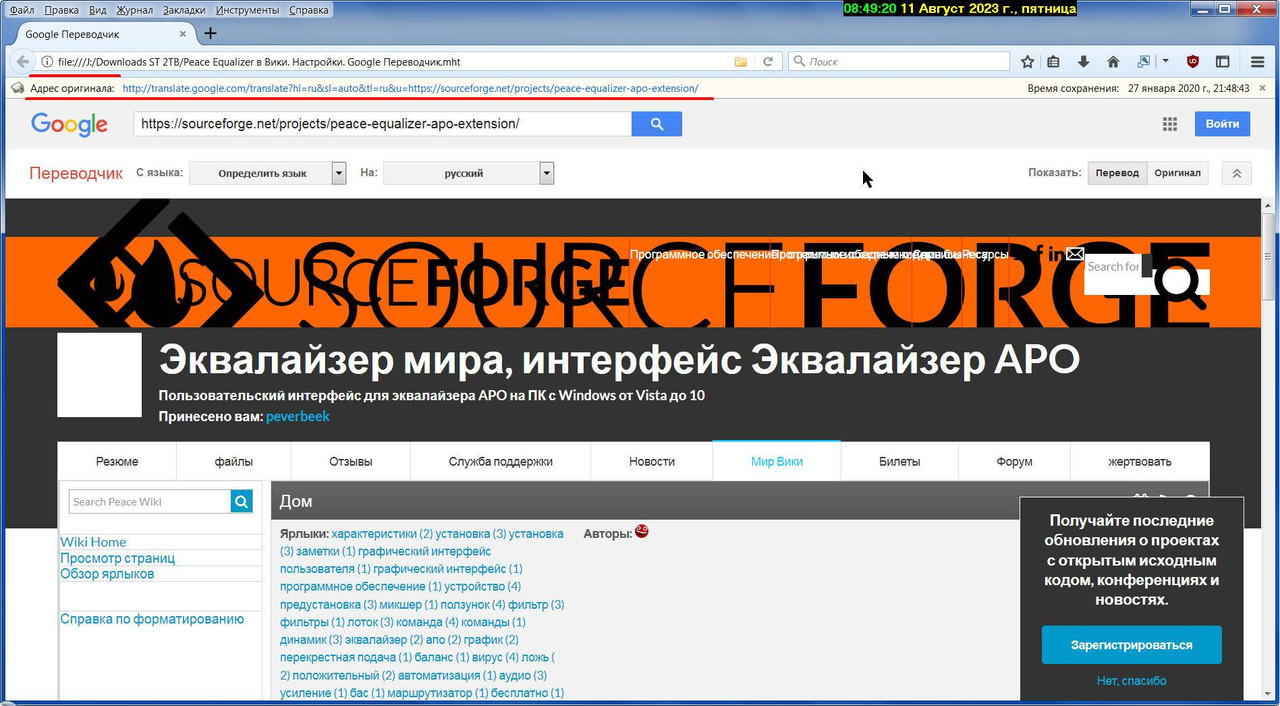Click the browser Поиск search box
The width and height of the screenshot is (1280, 706).
(899, 62)
